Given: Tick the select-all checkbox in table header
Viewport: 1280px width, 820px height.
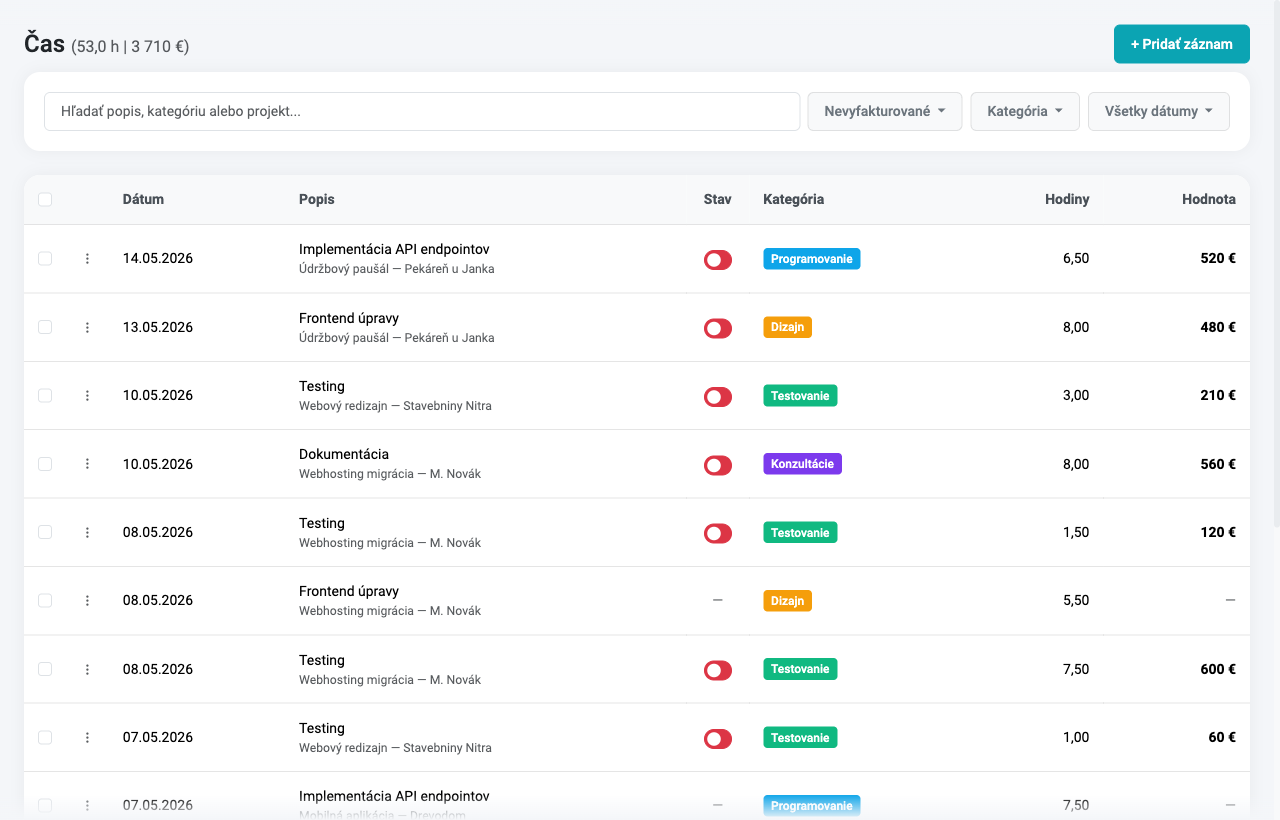Looking at the screenshot, I should point(45,199).
